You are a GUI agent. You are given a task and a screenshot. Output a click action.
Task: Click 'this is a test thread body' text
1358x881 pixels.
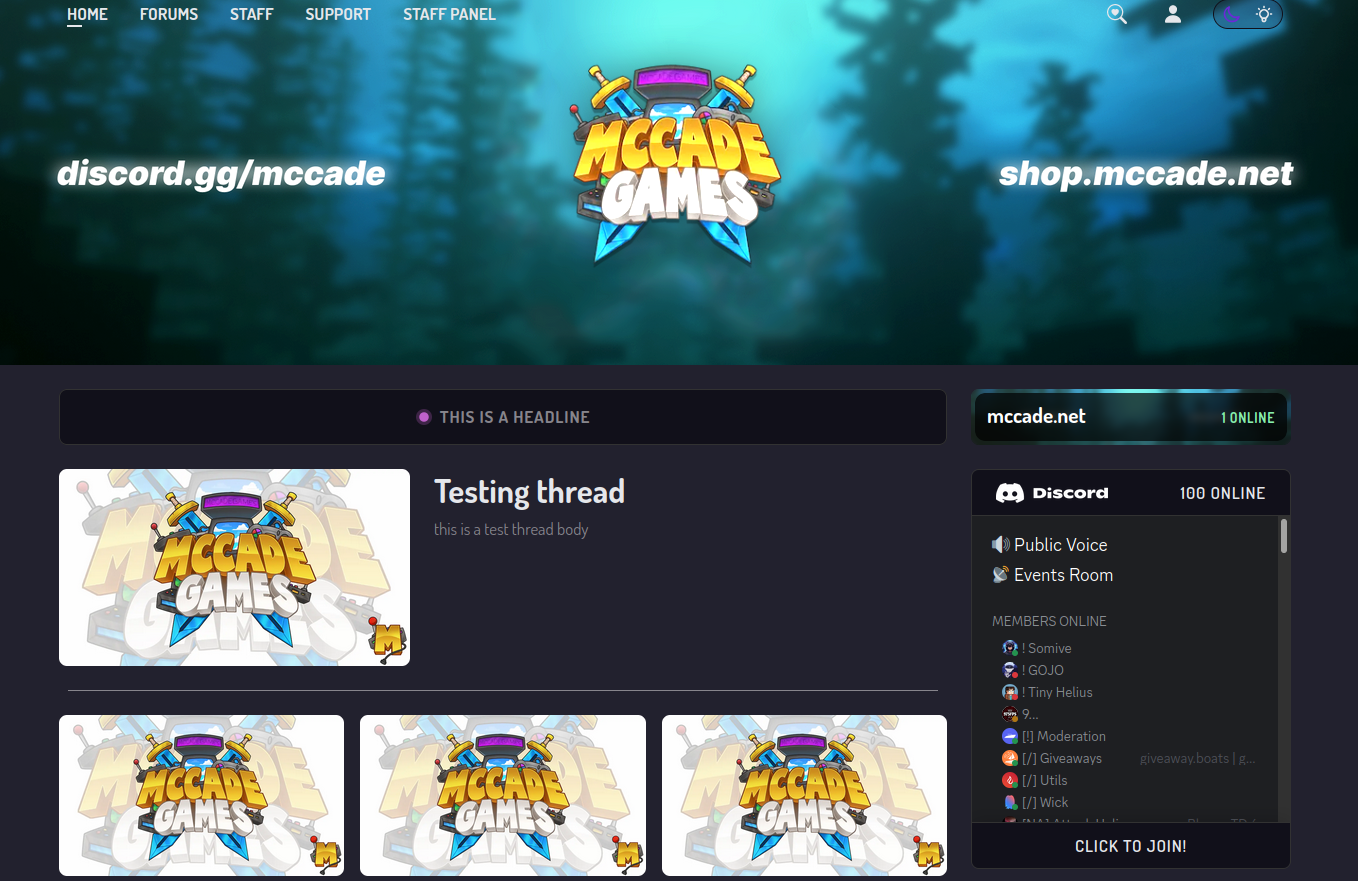click(511, 529)
